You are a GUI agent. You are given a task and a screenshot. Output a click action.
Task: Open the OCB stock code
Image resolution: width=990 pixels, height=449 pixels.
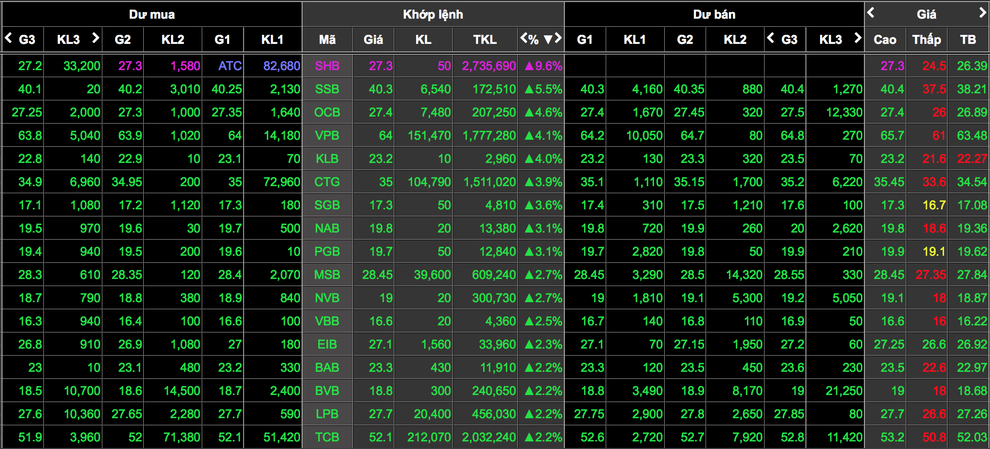tap(328, 112)
